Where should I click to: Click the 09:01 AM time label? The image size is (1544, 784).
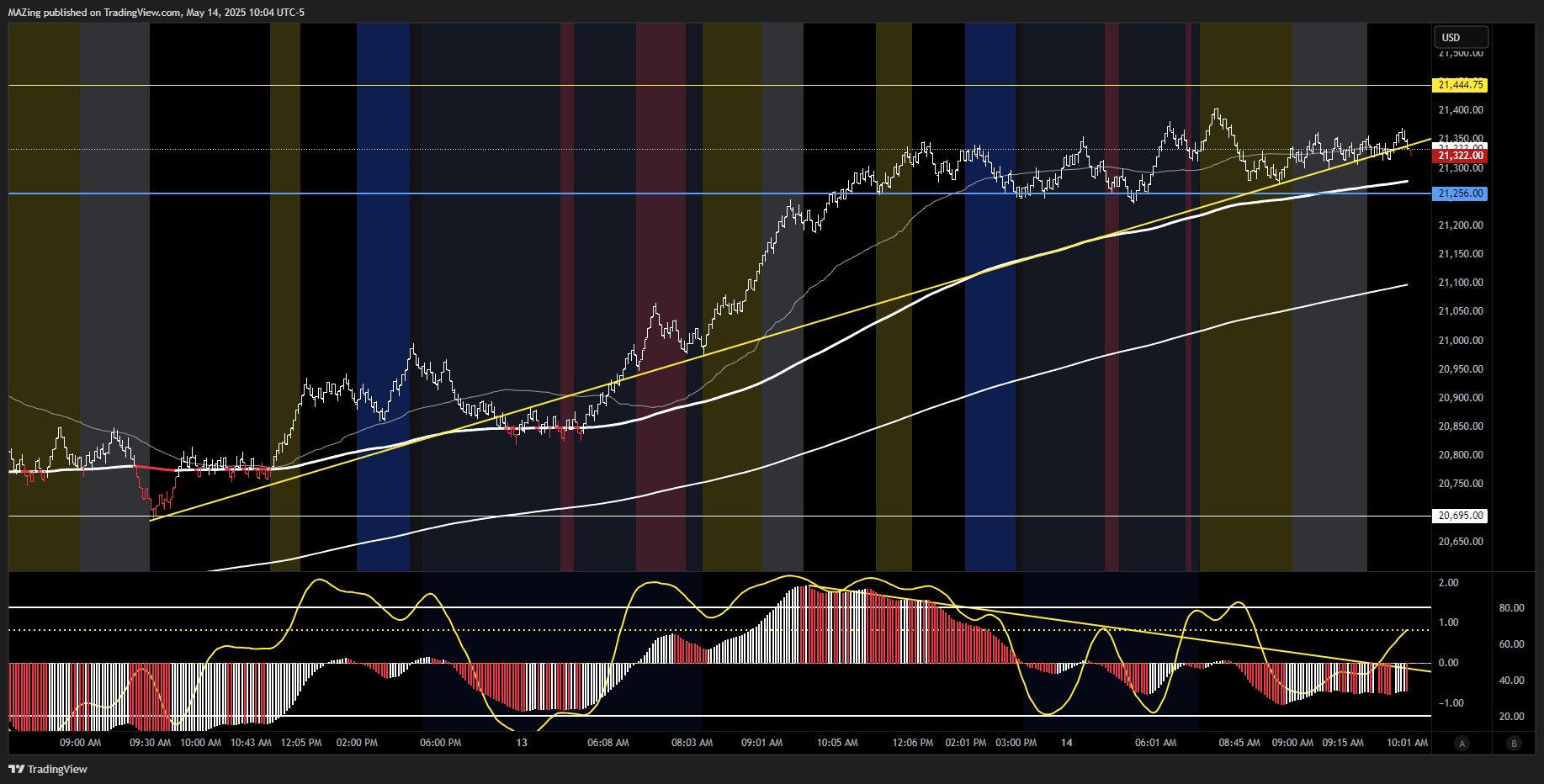point(762,743)
